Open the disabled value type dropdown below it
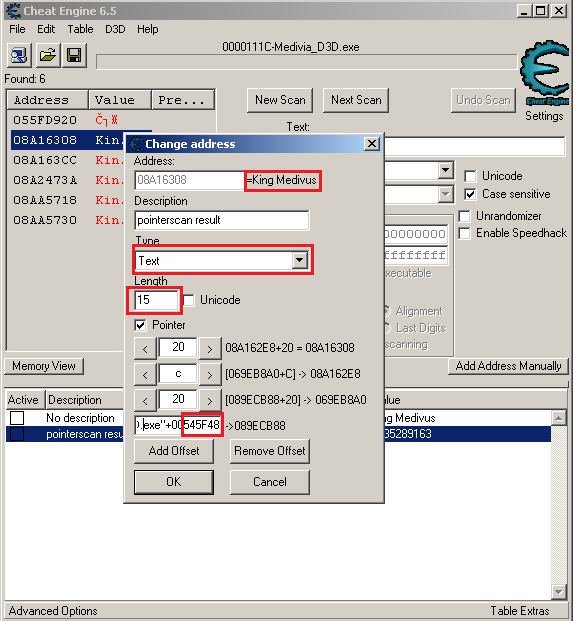The width and height of the screenshot is (573, 621). [x=445, y=194]
